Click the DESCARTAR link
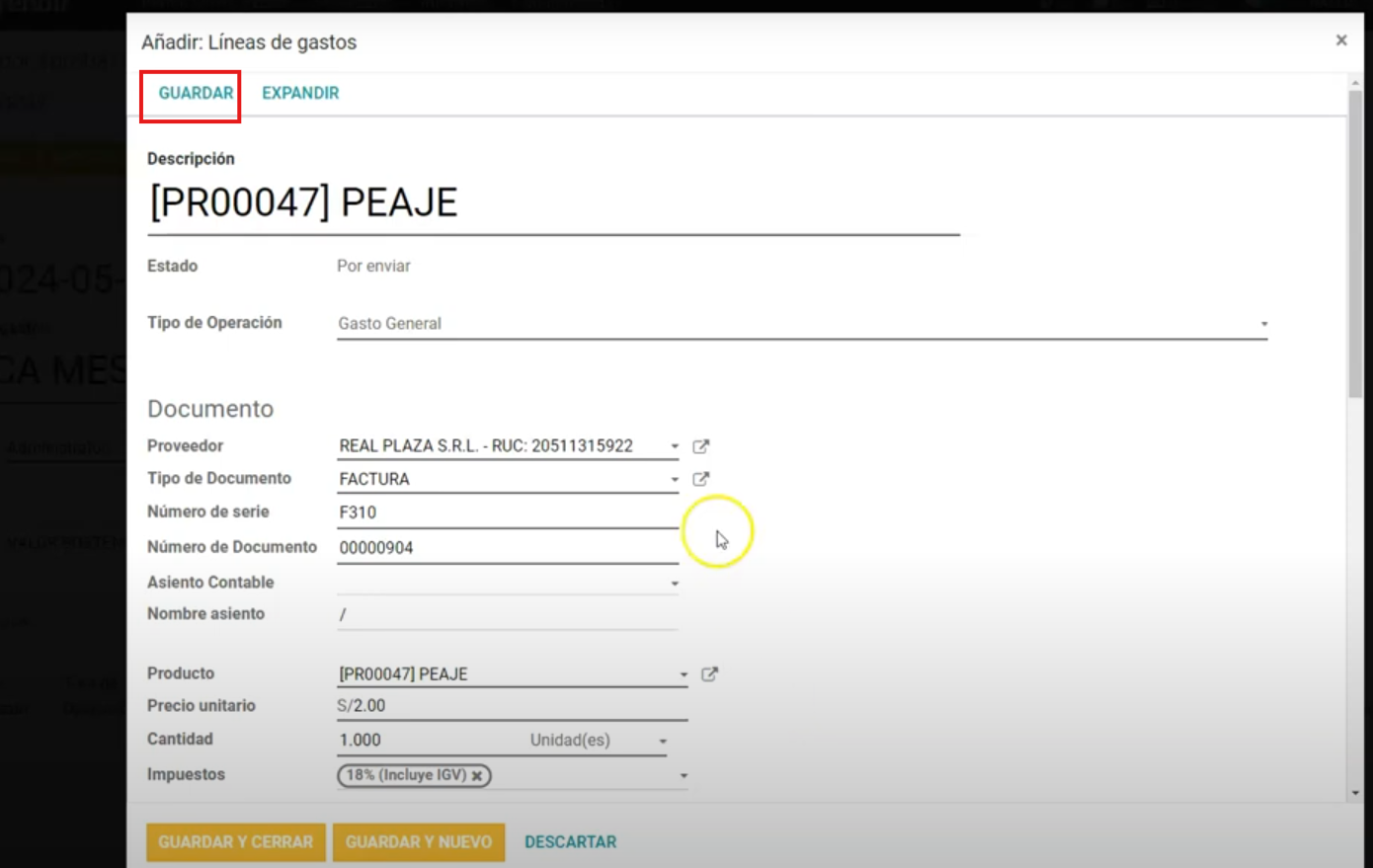The image size is (1373, 868). click(570, 842)
